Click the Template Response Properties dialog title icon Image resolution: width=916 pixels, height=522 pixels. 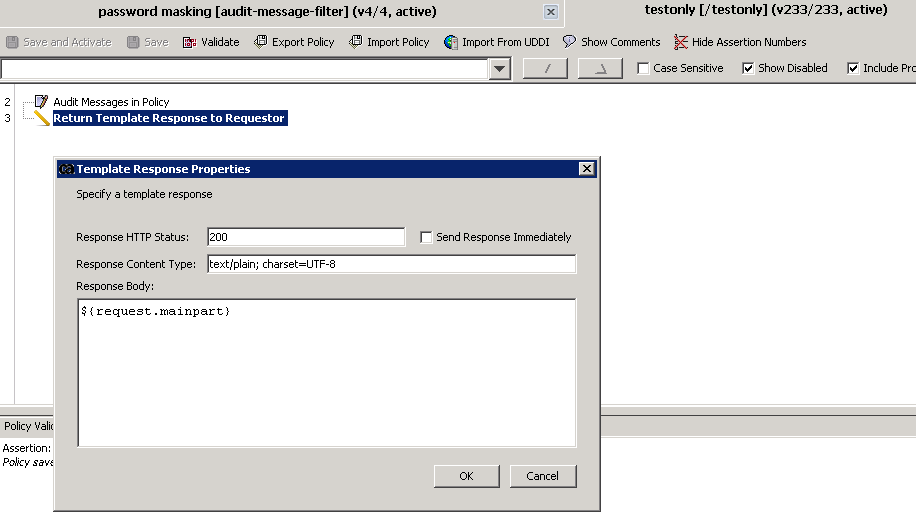[x=67, y=169]
